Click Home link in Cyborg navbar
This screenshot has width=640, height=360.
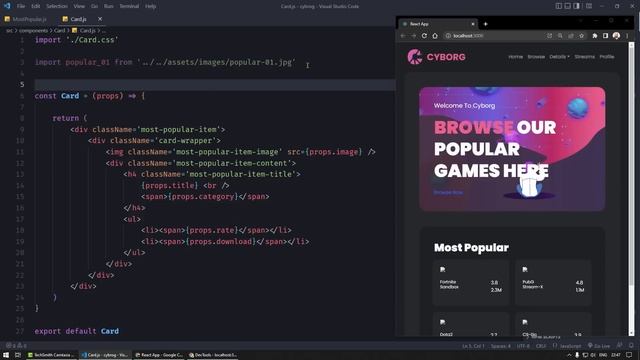point(516,57)
